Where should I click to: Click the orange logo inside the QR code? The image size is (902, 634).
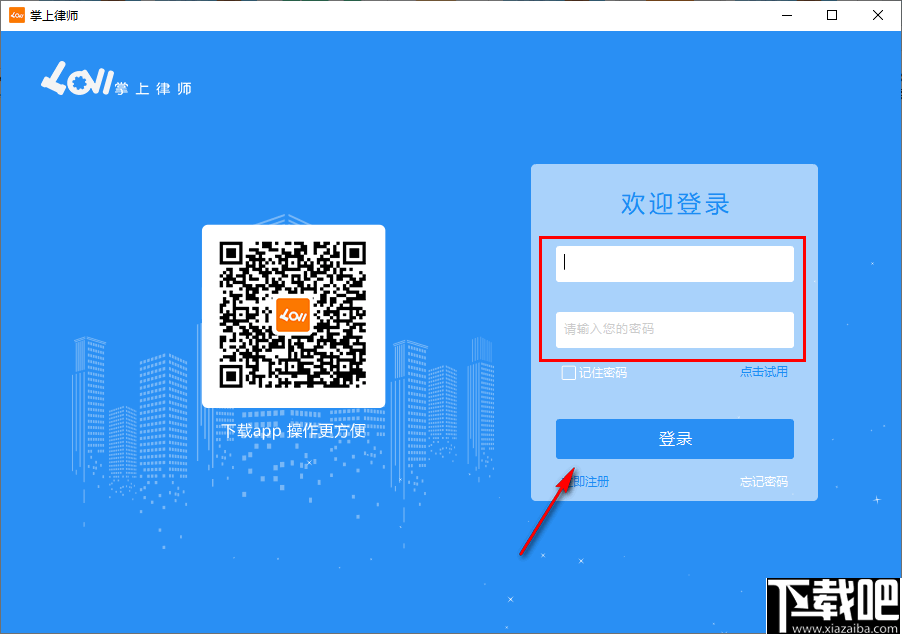293,315
